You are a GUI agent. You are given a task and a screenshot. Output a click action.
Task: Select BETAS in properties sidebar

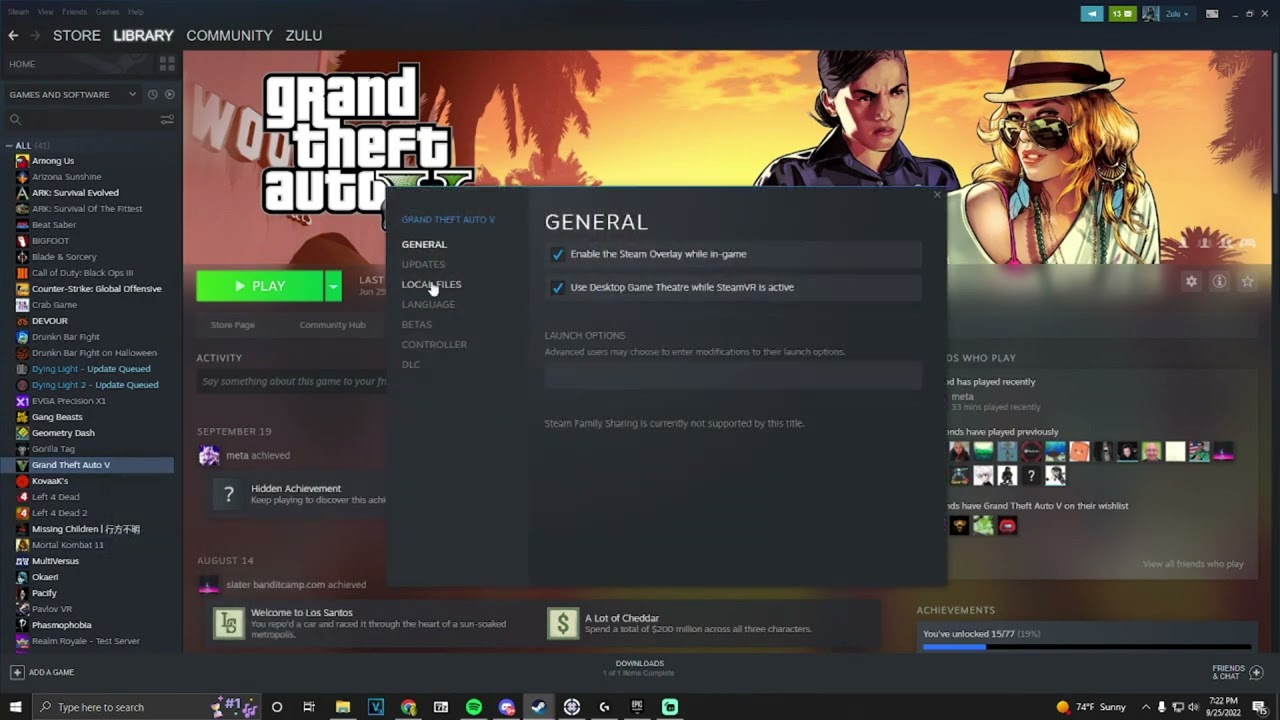click(x=417, y=324)
